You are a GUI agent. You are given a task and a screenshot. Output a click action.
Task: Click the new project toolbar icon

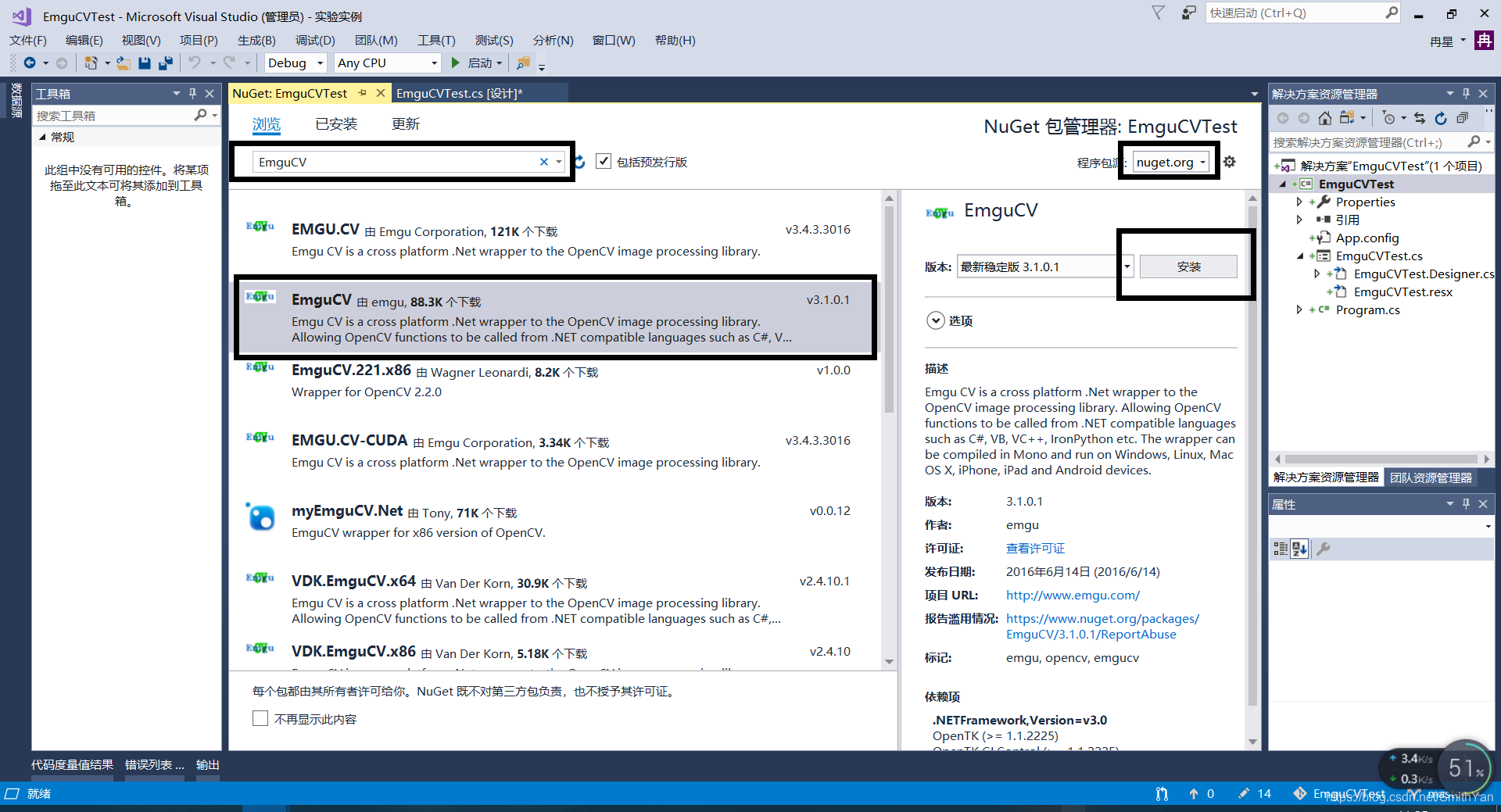pos(91,63)
